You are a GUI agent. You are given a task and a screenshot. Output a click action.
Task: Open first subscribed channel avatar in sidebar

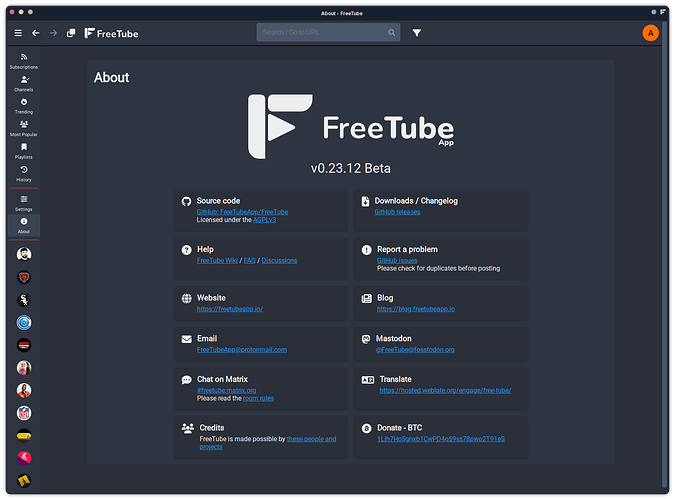(x=24, y=254)
